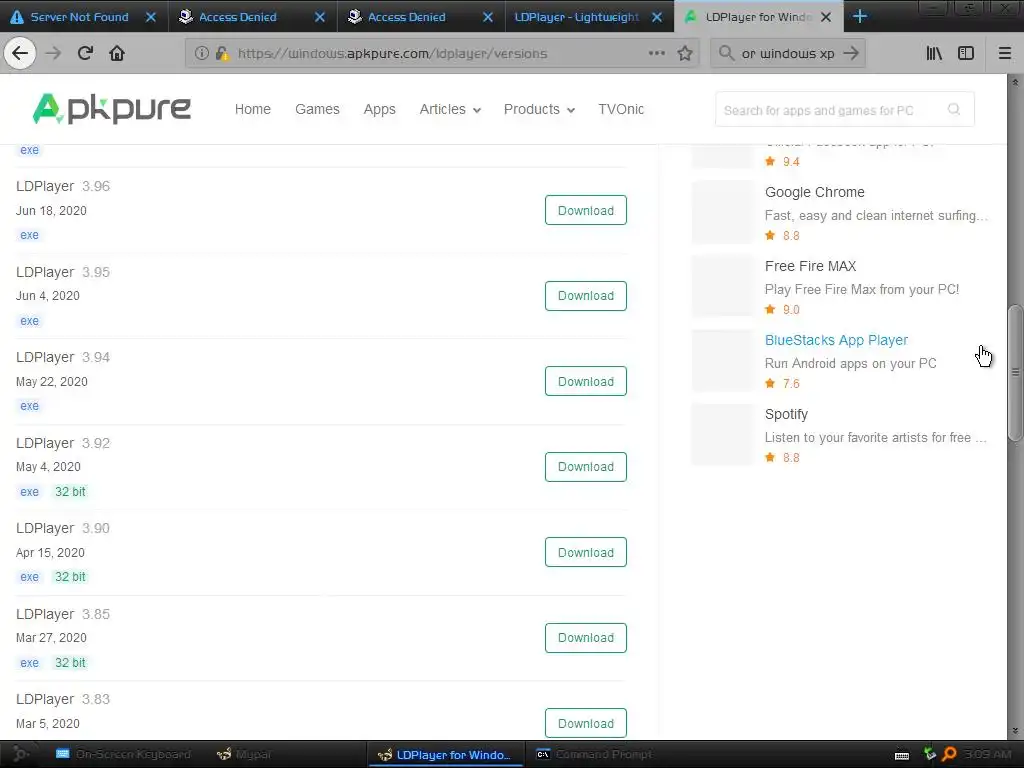The width and height of the screenshot is (1024, 768).
Task: Click the Spotify thumbnail
Action: pos(723,434)
